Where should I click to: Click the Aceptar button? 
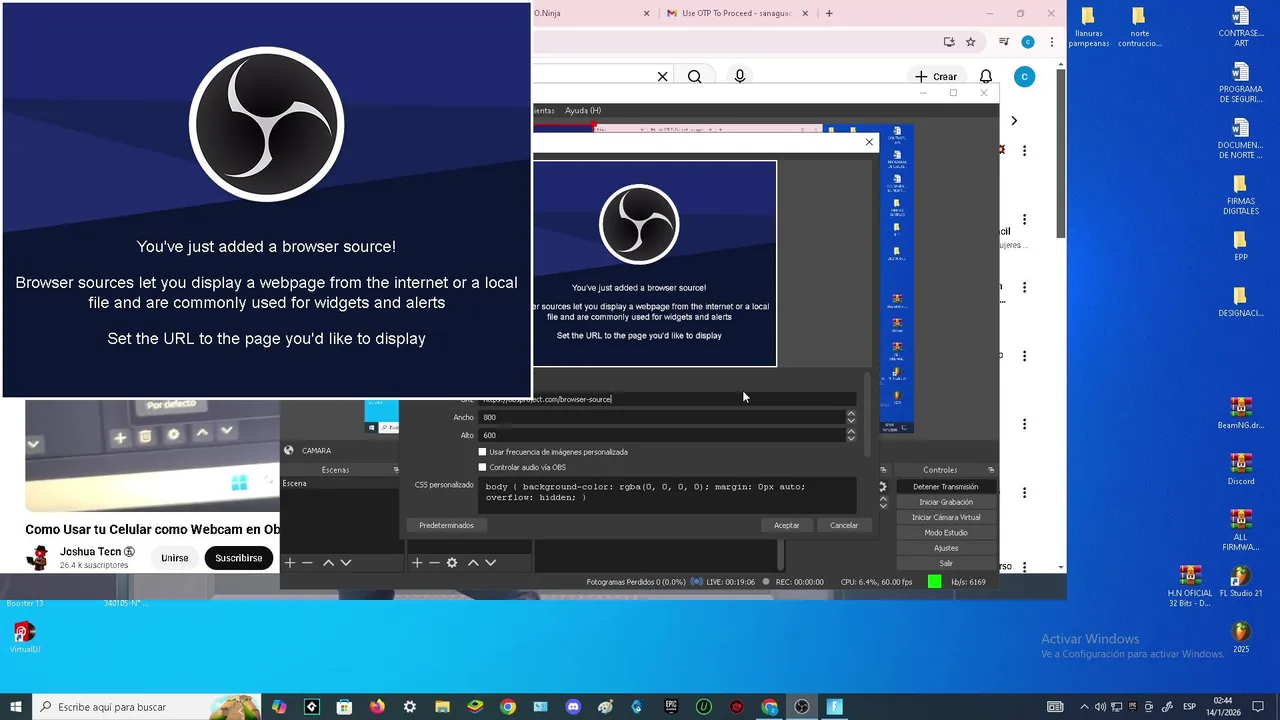(787, 525)
